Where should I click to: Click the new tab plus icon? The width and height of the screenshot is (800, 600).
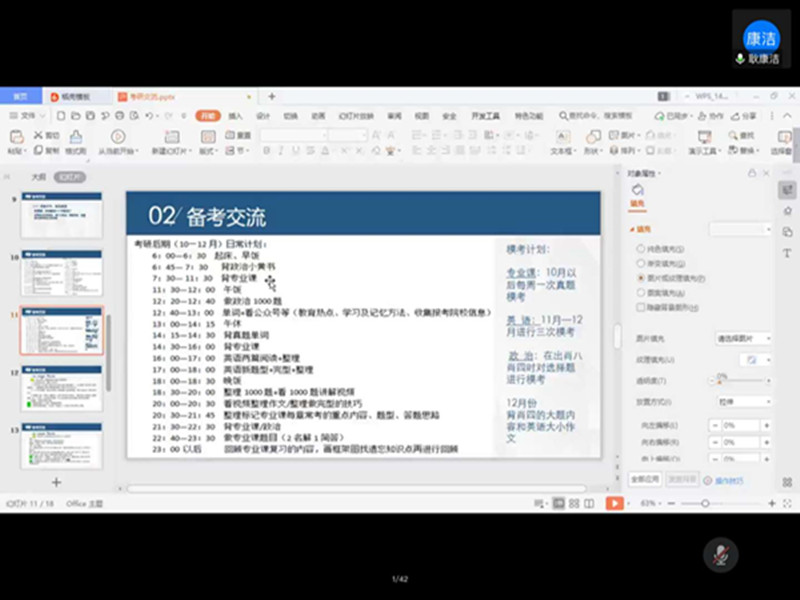(x=272, y=97)
